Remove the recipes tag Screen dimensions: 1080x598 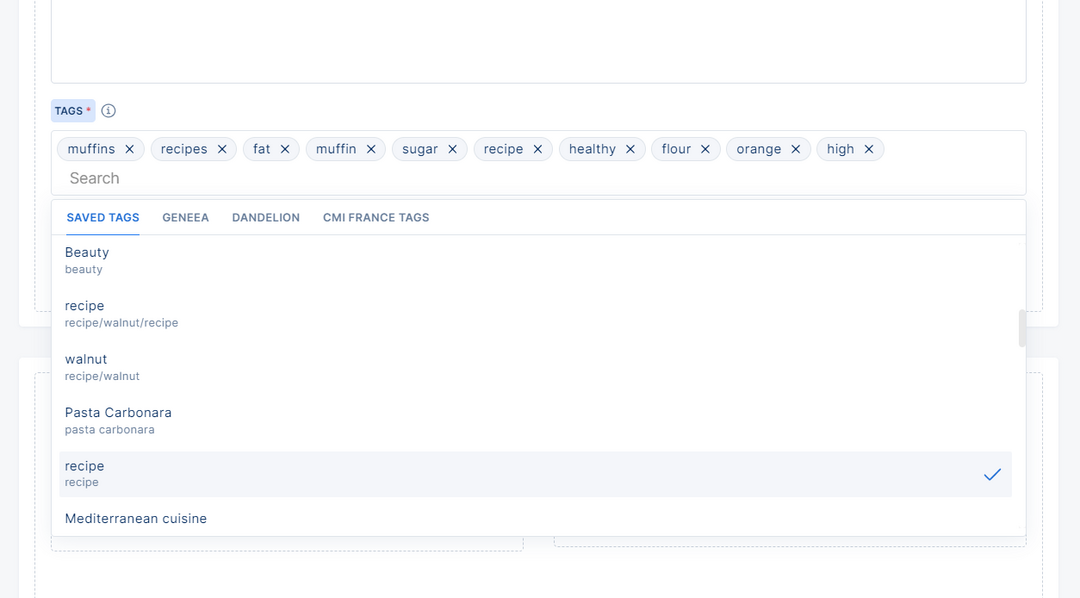[x=222, y=149]
